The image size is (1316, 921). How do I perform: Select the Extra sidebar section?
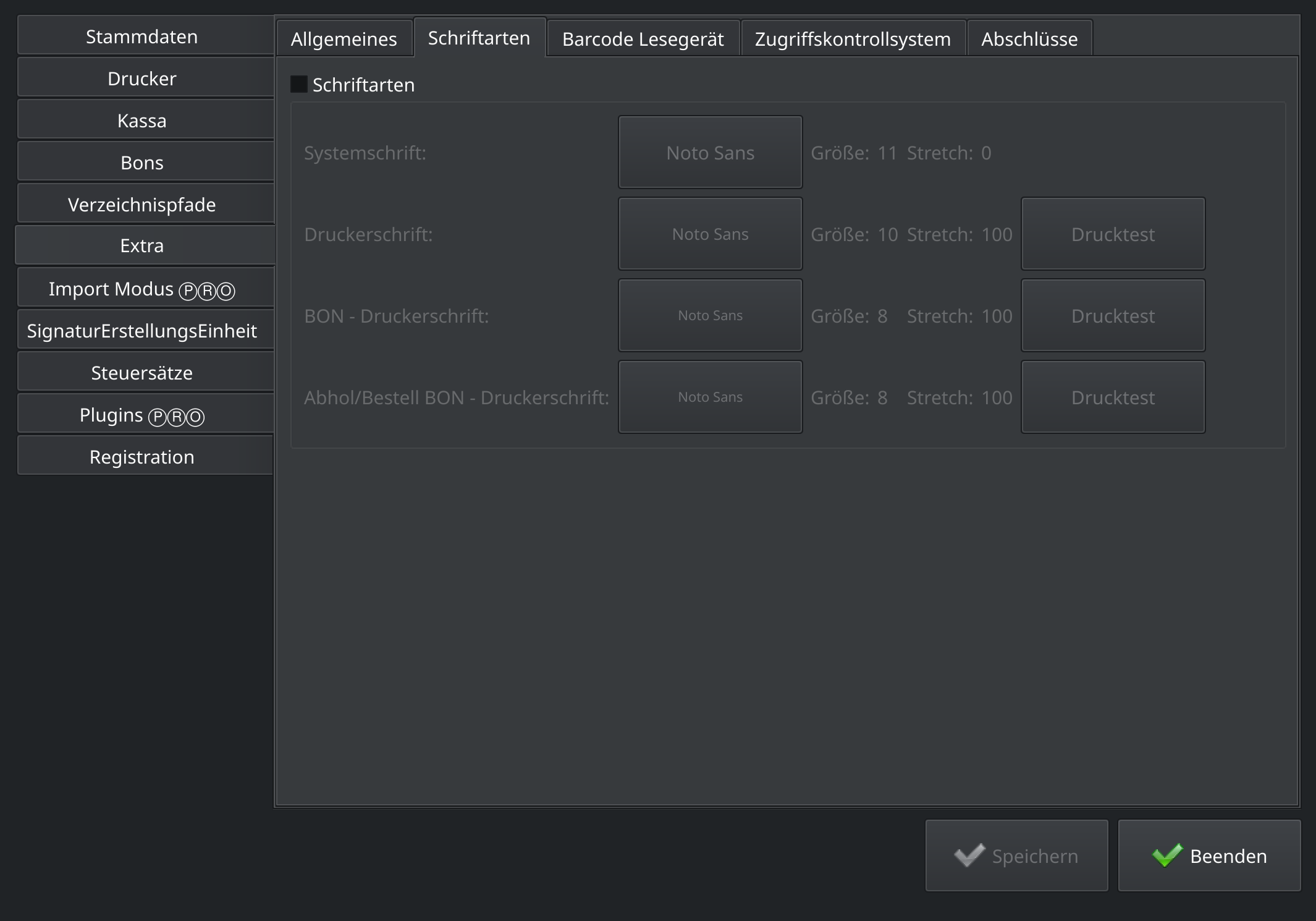pyautogui.click(x=145, y=246)
